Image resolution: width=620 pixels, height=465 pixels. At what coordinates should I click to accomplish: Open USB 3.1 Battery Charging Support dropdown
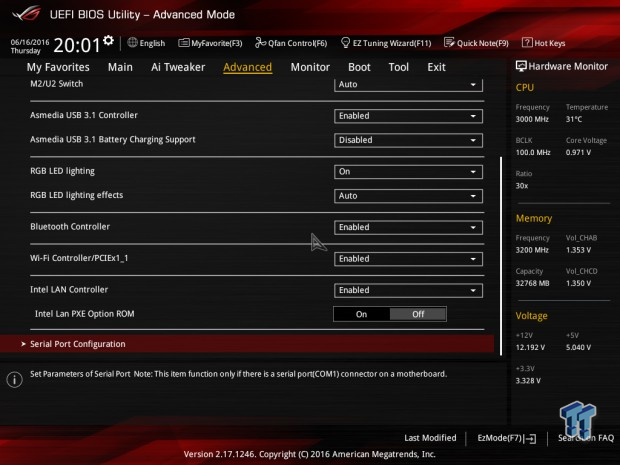tap(408, 140)
